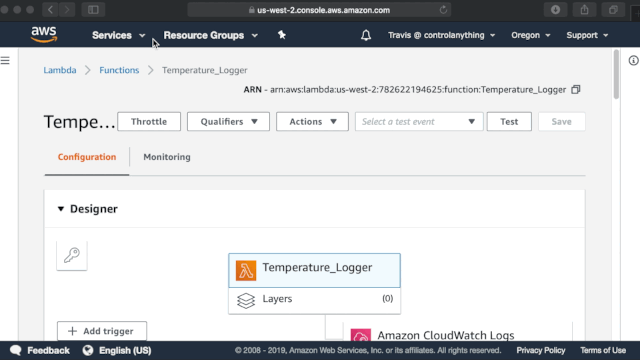Click the Save button
The image size is (640, 360).
pyautogui.click(x=562, y=122)
